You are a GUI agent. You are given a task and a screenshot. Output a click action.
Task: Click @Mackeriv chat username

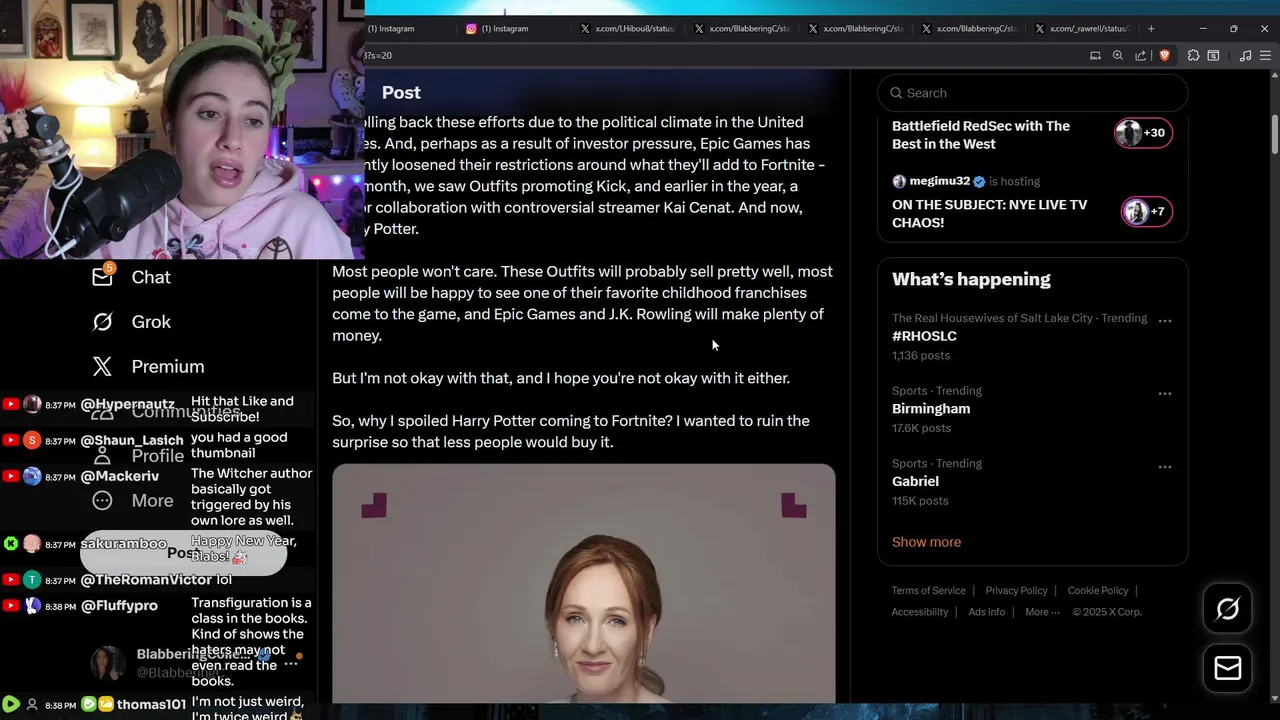point(119,477)
